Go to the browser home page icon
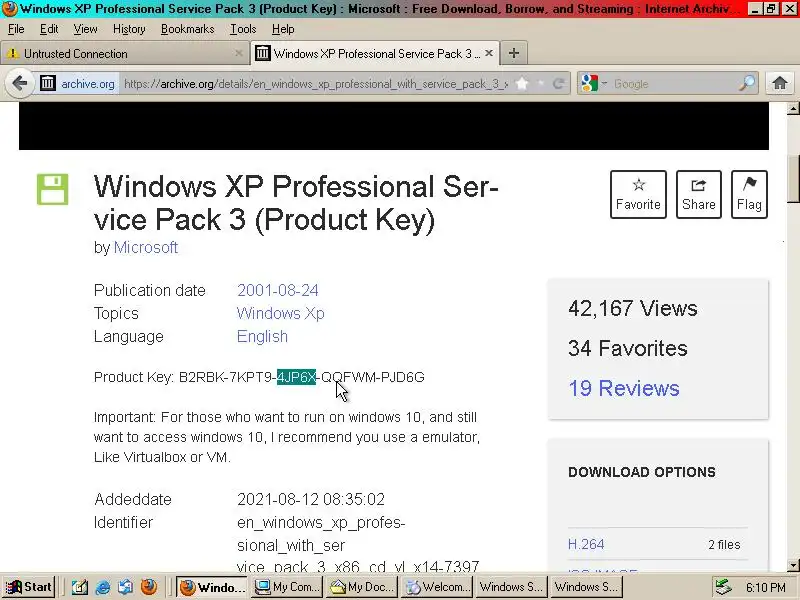The width and height of the screenshot is (800, 600). (x=780, y=83)
